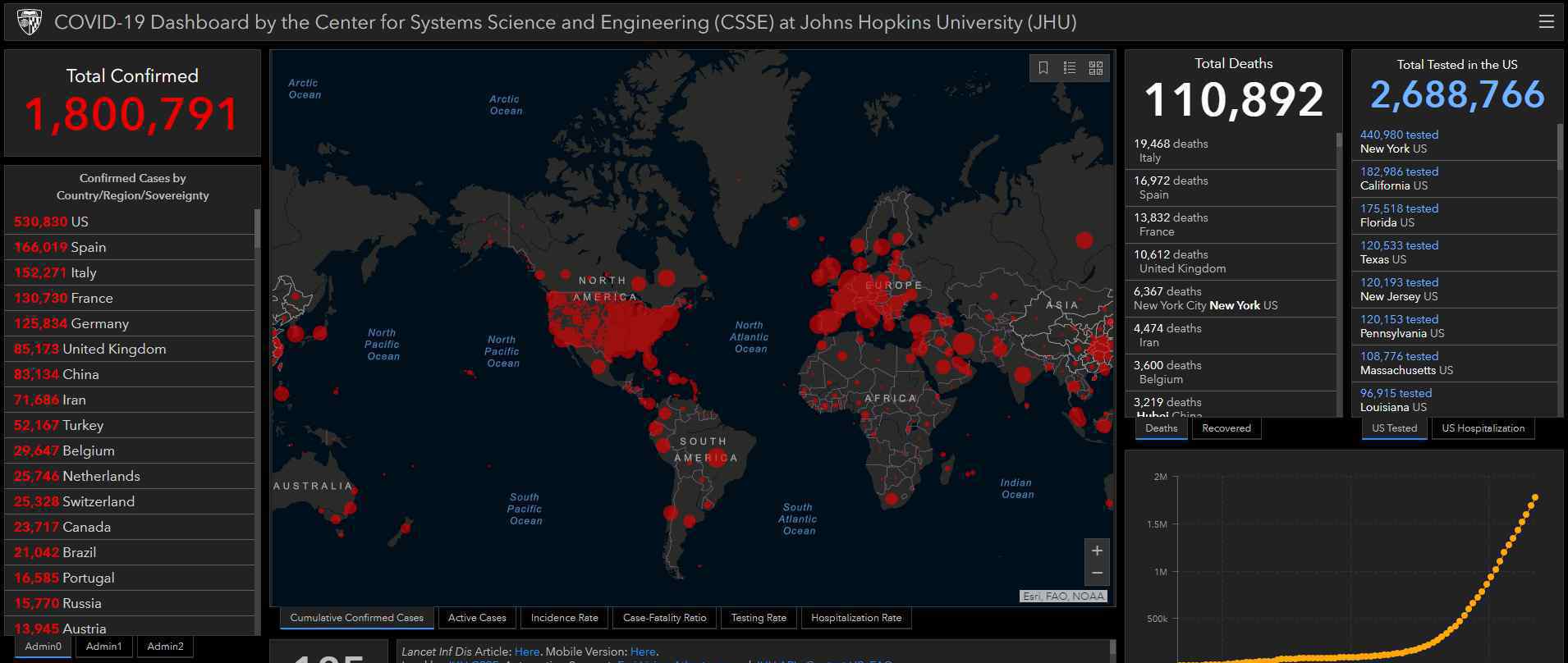Open the basemap gallery grid icon
Screen dimensions: 1568x663
(1096, 68)
